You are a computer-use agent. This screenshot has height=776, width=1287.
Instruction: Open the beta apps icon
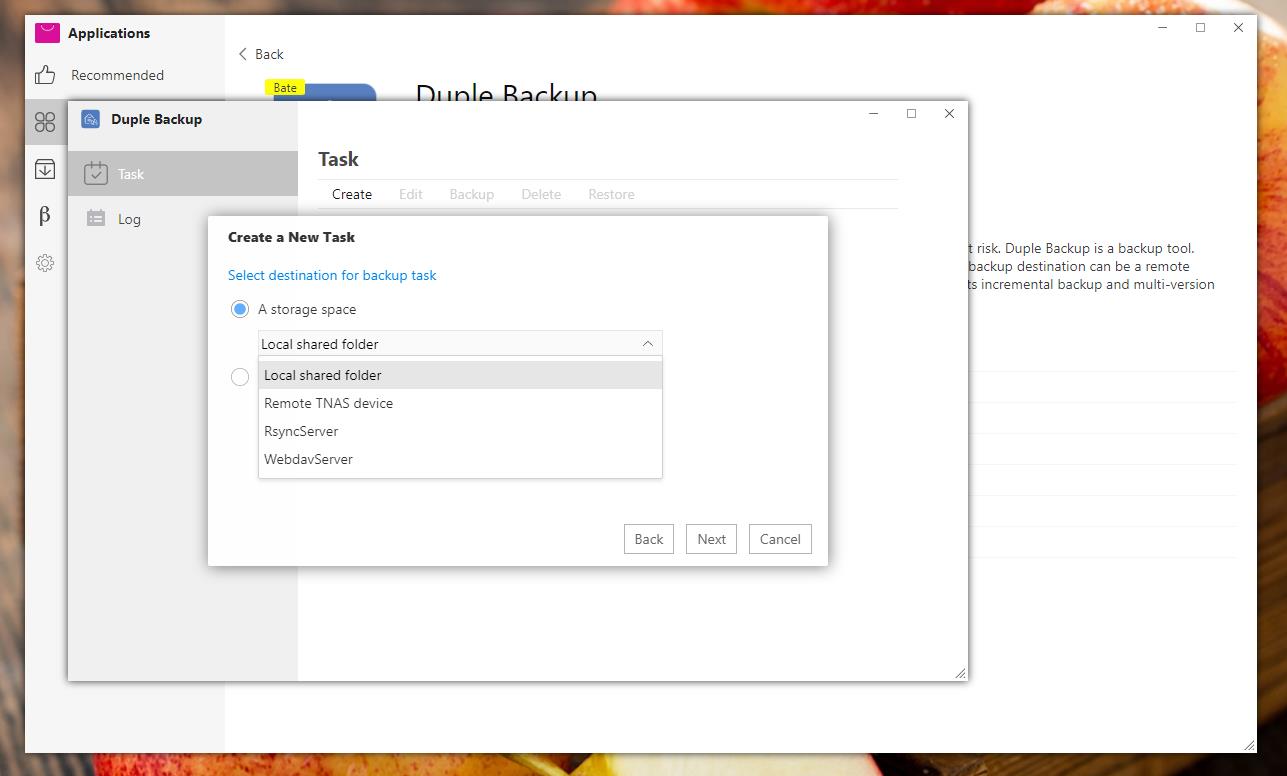click(x=45, y=216)
